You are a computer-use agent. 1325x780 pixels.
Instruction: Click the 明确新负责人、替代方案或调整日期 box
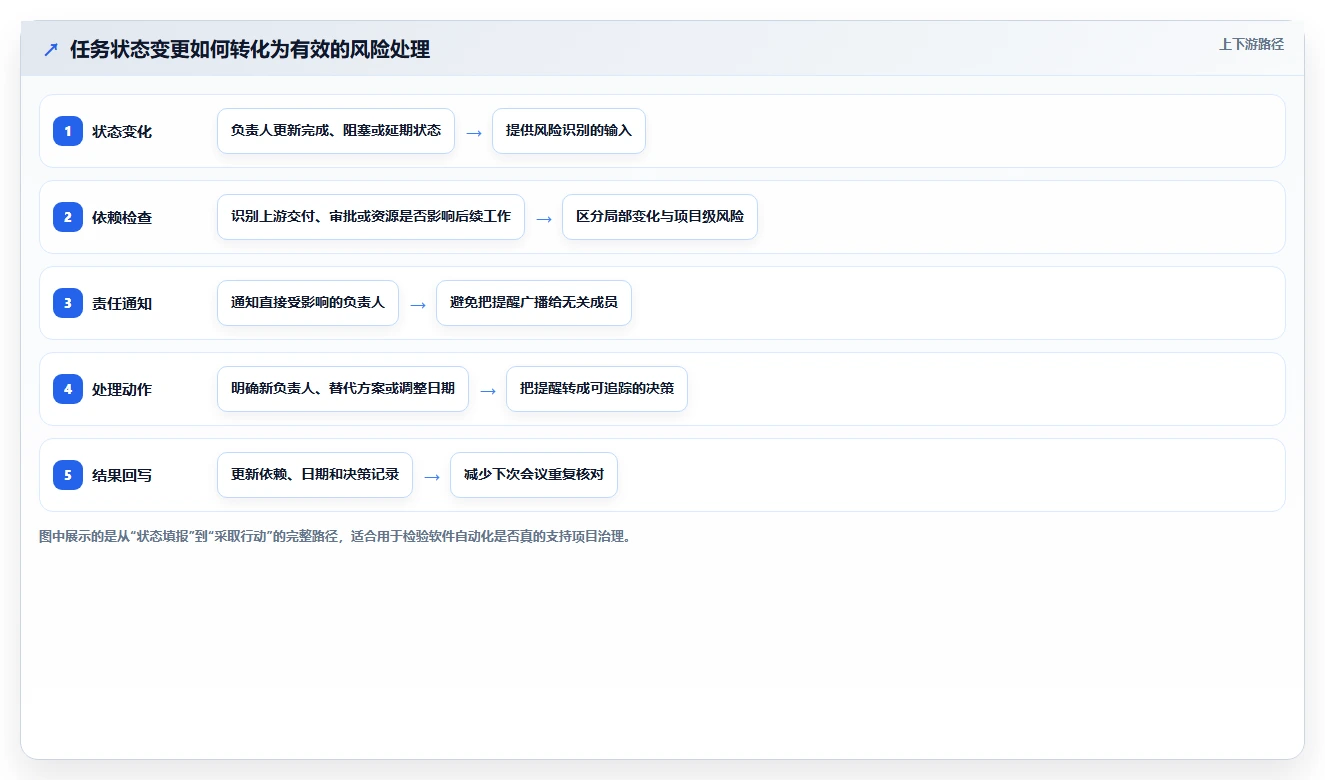point(343,389)
